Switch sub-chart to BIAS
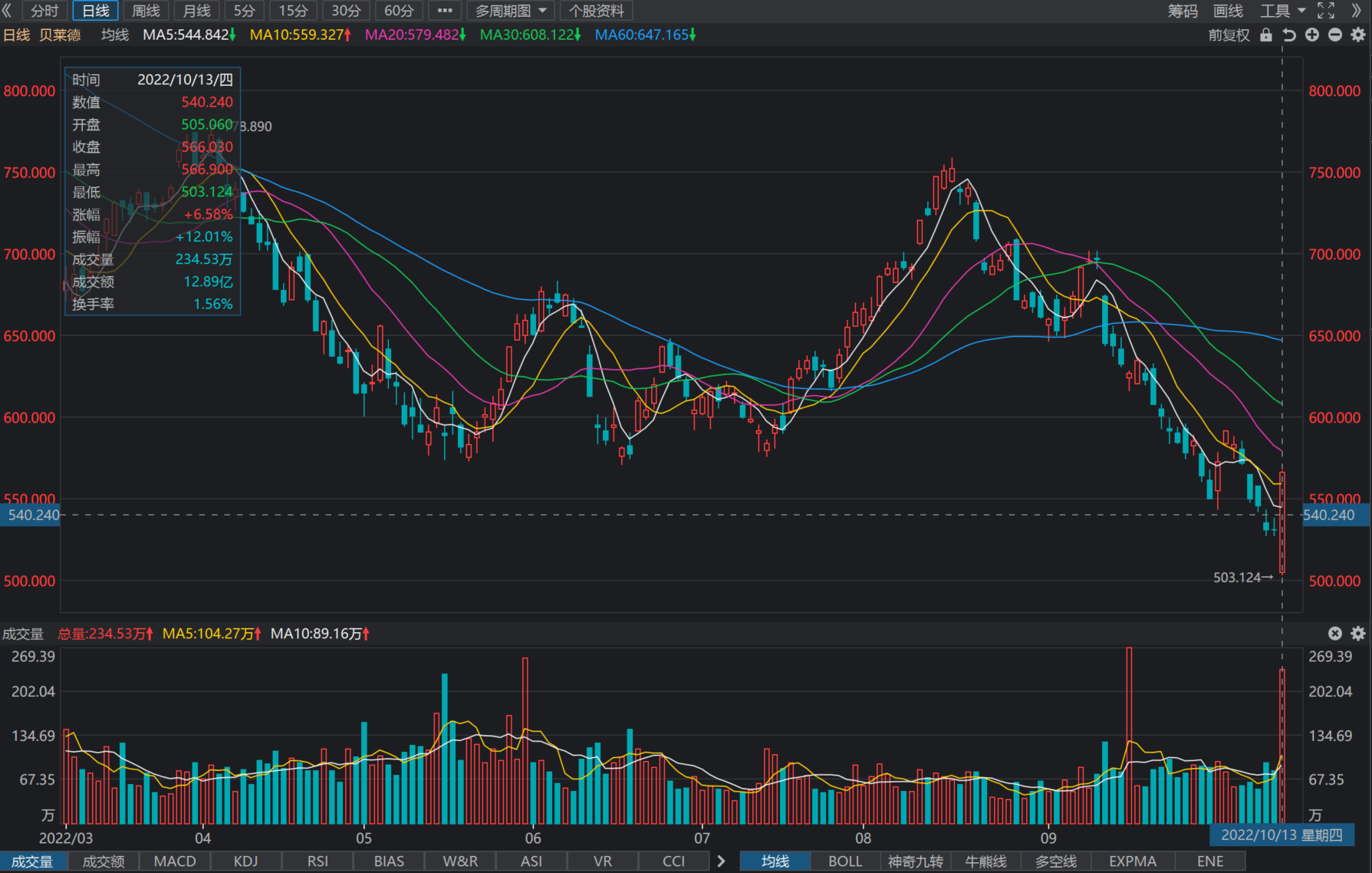This screenshot has width=1372, height=873. (x=389, y=861)
